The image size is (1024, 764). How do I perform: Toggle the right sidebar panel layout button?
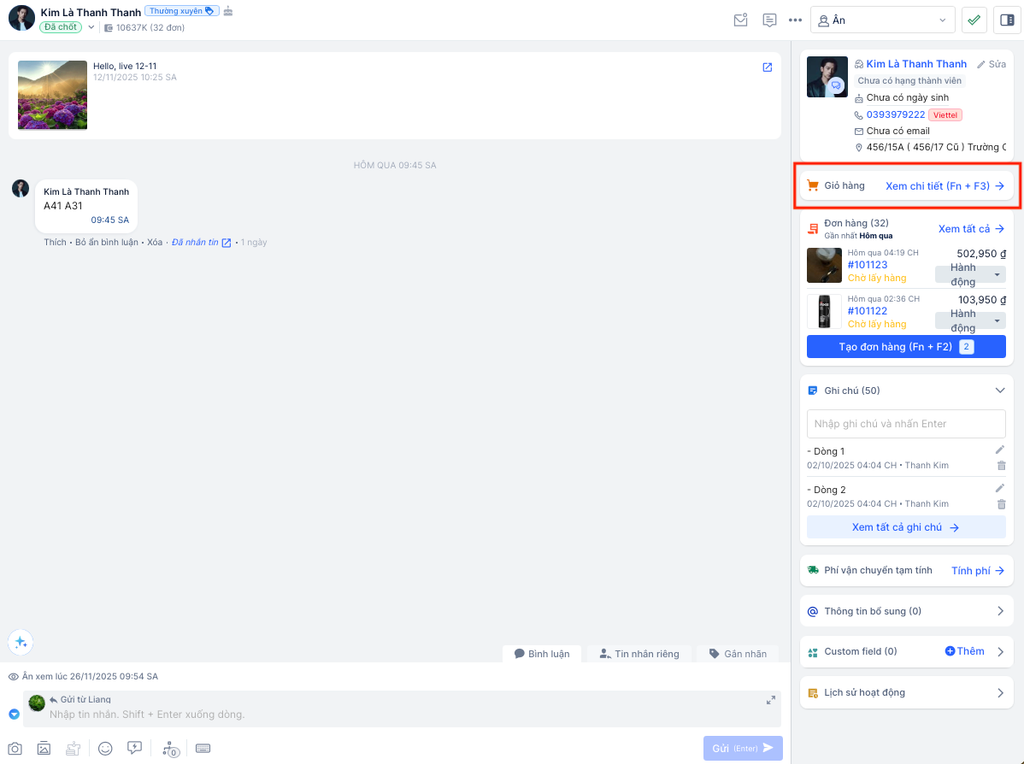tap(1007, 20)
